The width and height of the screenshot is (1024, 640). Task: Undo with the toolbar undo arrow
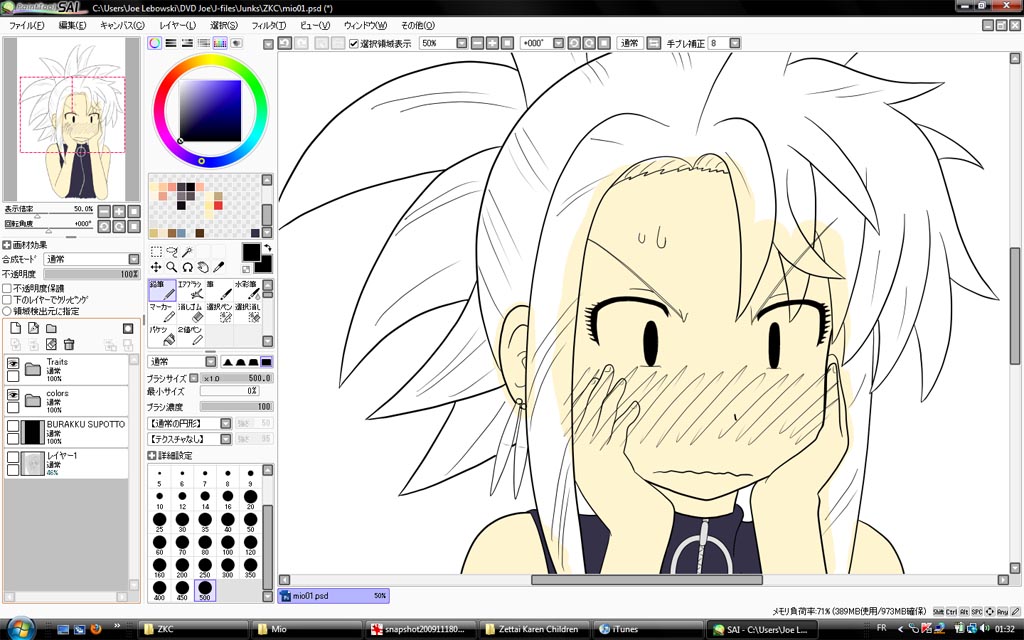[285, 43]
